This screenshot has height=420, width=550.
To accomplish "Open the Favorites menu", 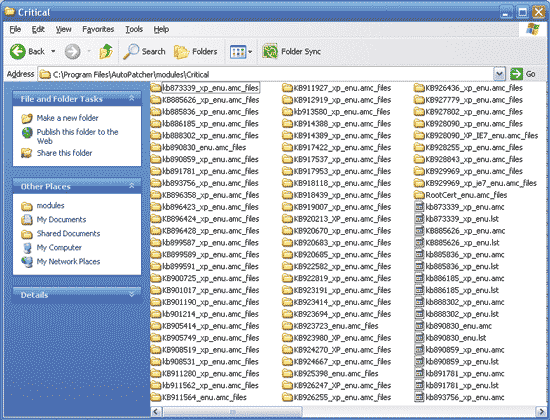I will [98, 29].
